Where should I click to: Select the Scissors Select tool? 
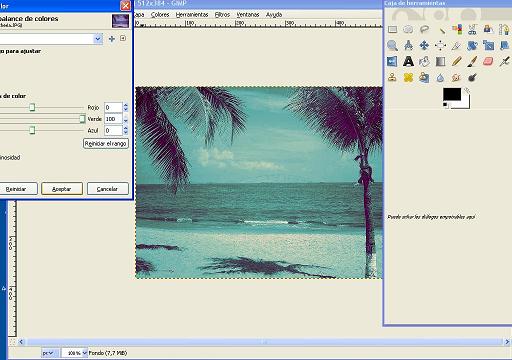[472, 30]
